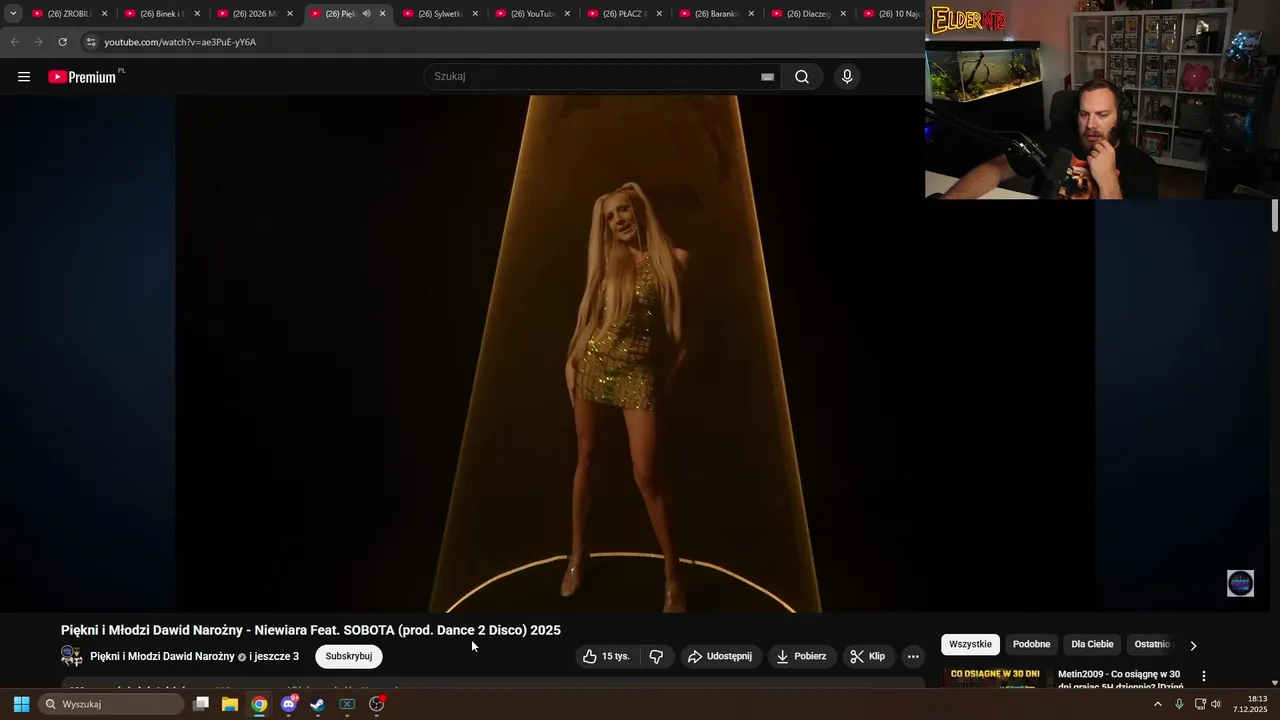Click the channel watermark in video corner
Image resolution: width=1280 pixels, height=720 pixels.
[1240, 583]
